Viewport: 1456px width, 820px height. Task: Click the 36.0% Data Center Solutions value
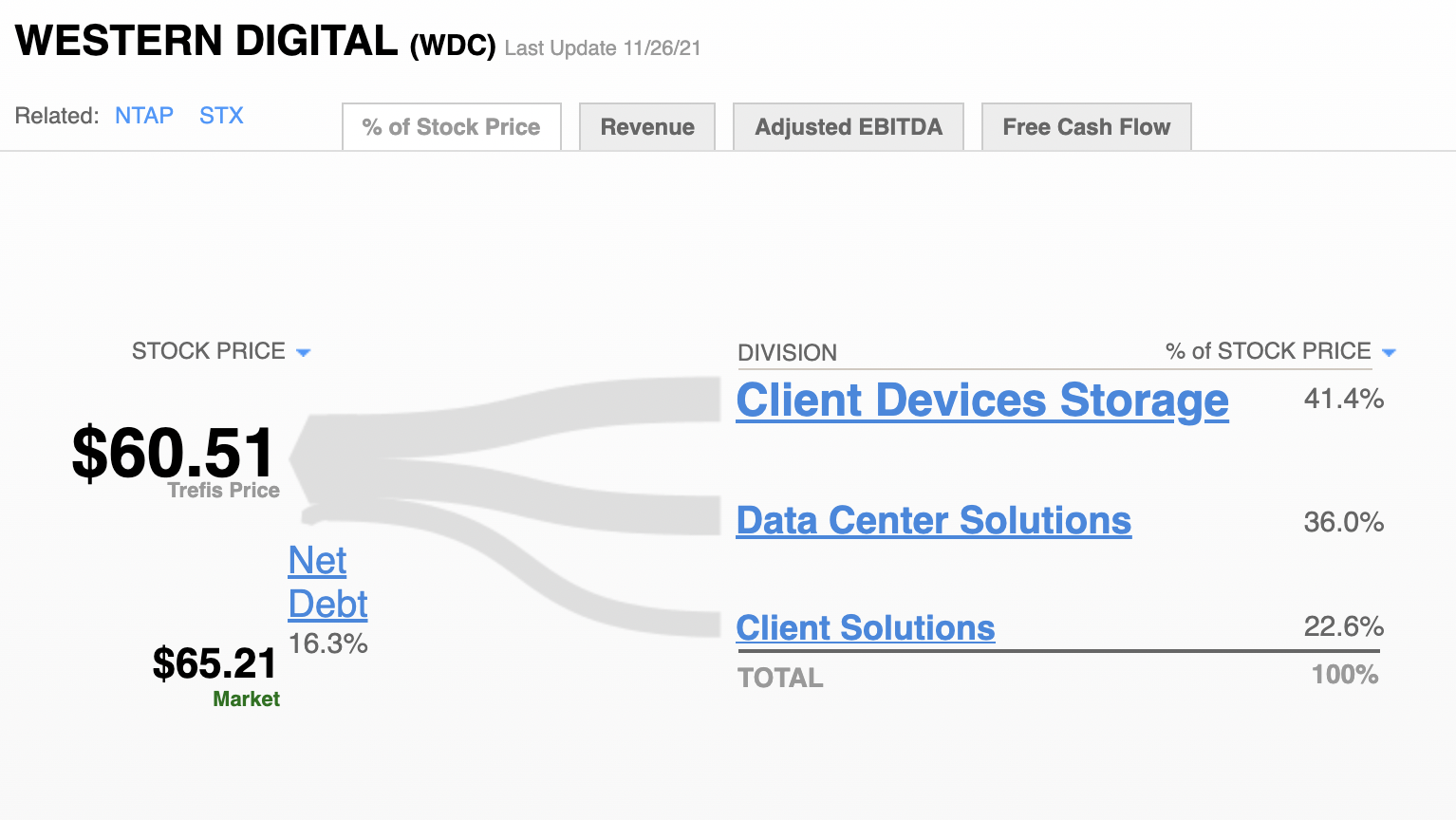click(x=1344, y=522)
